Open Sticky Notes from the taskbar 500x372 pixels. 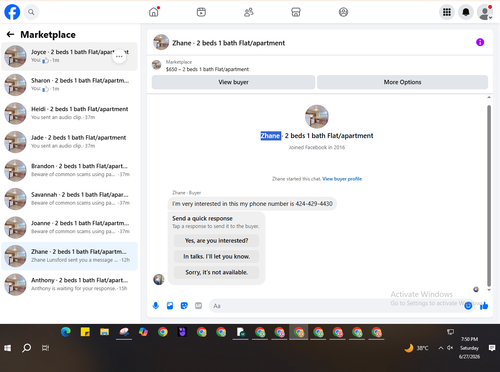85,332
